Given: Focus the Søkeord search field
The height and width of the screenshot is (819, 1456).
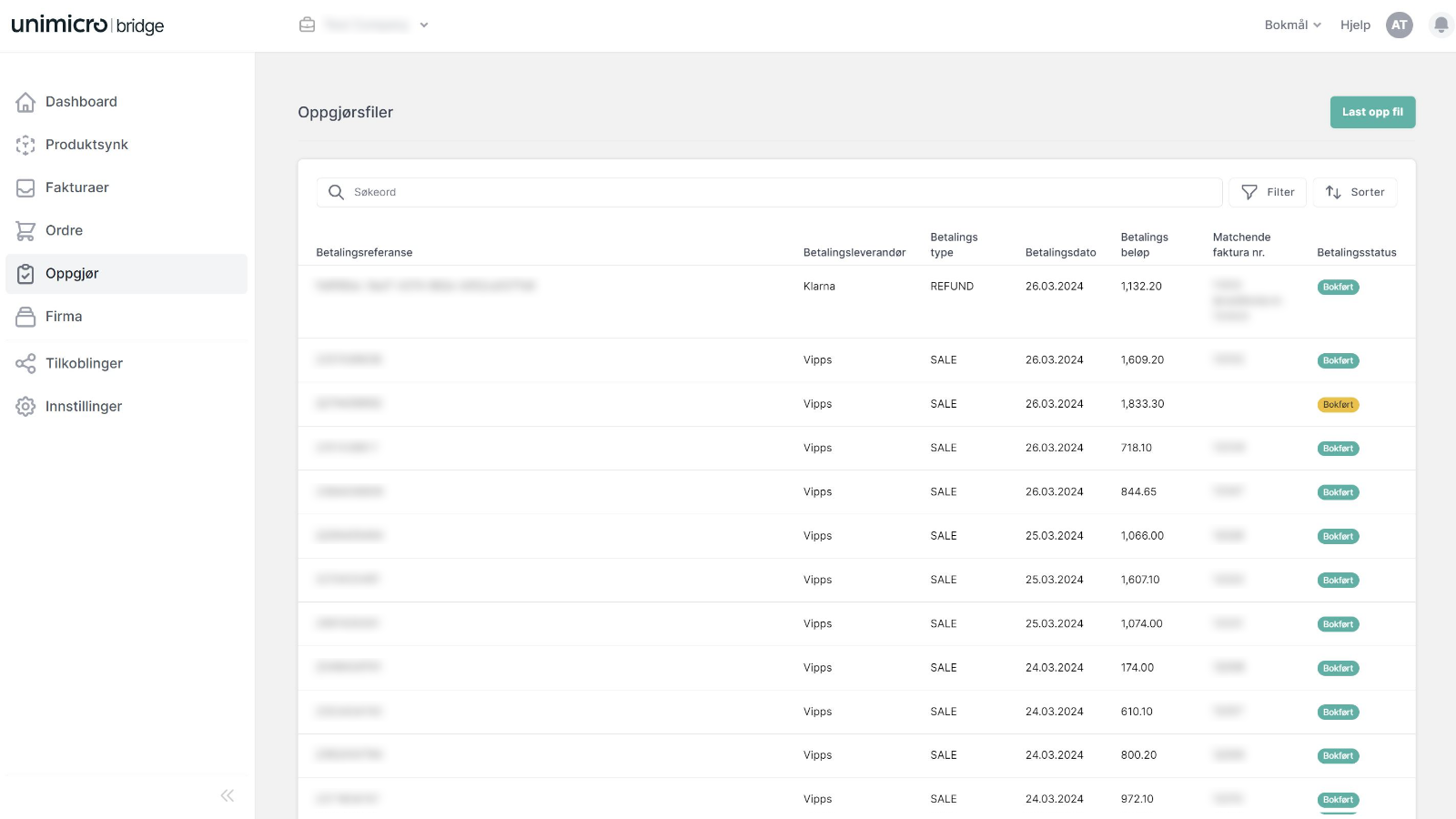Looking at the screenshot, I should click(770, 192).
